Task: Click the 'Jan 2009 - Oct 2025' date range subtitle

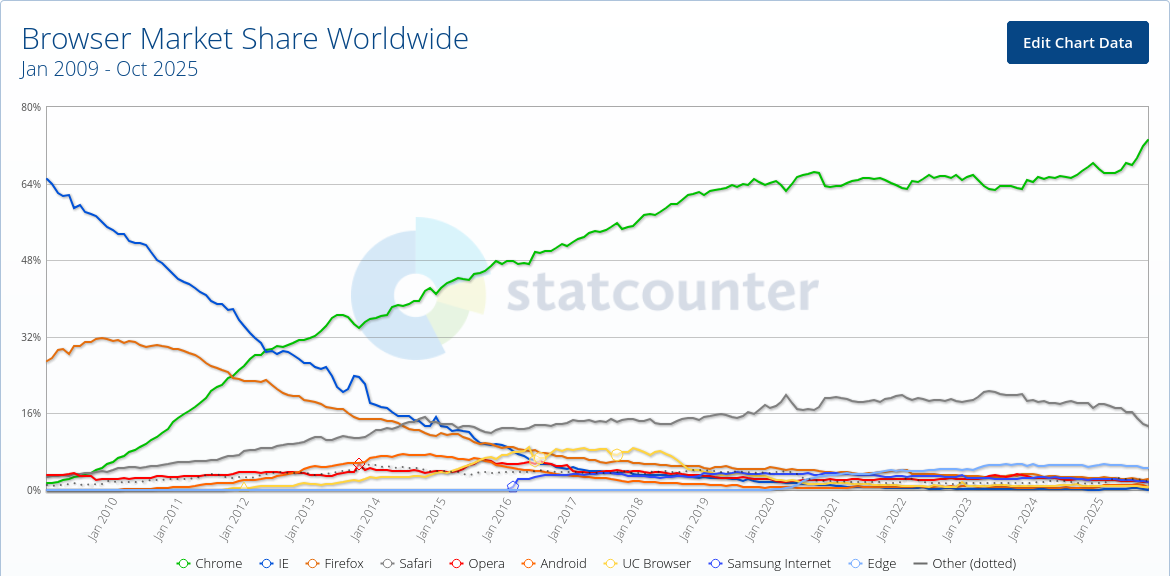Action: coord(109,69)
